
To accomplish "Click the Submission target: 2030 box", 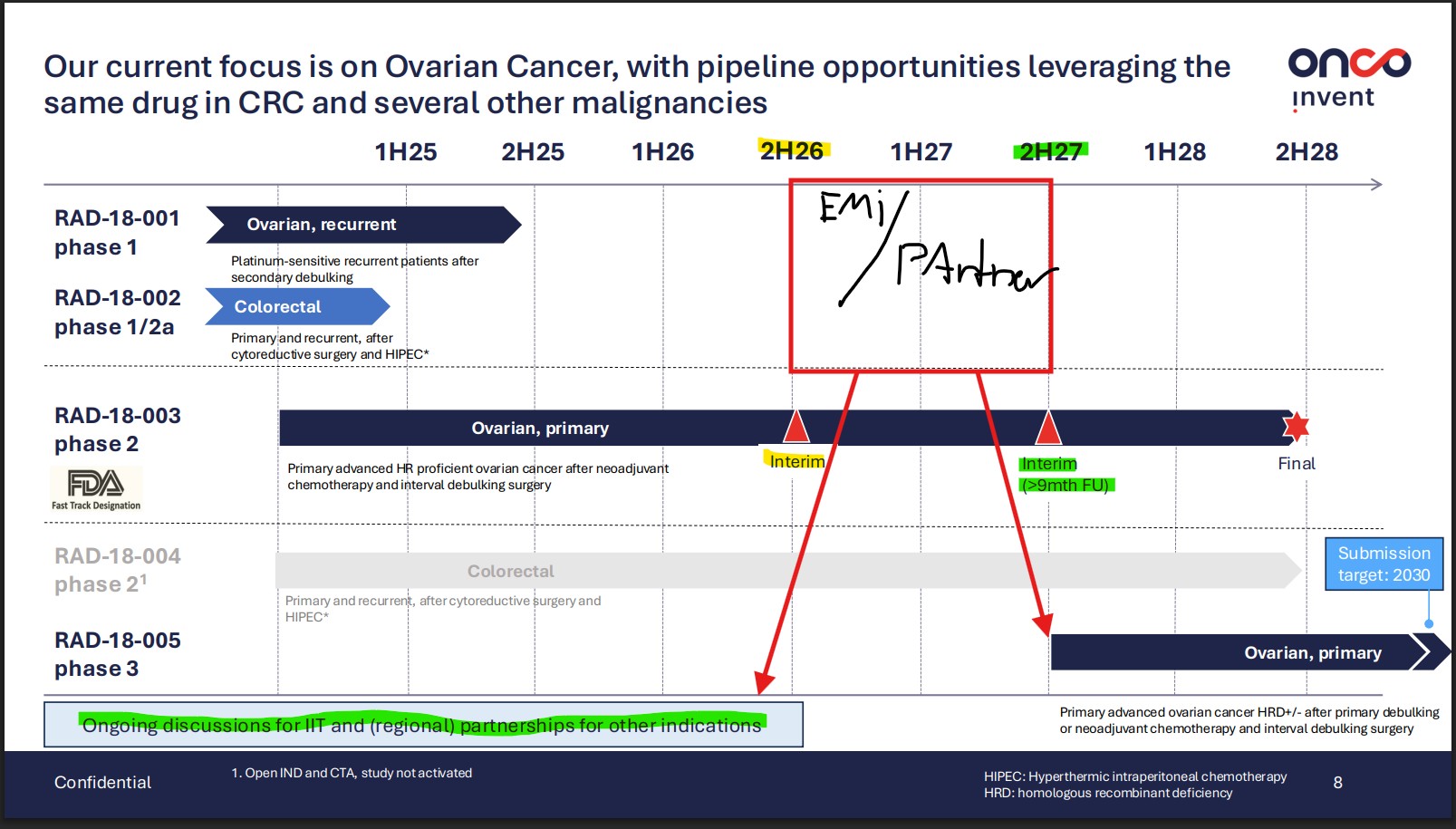I will point(1384,564).
